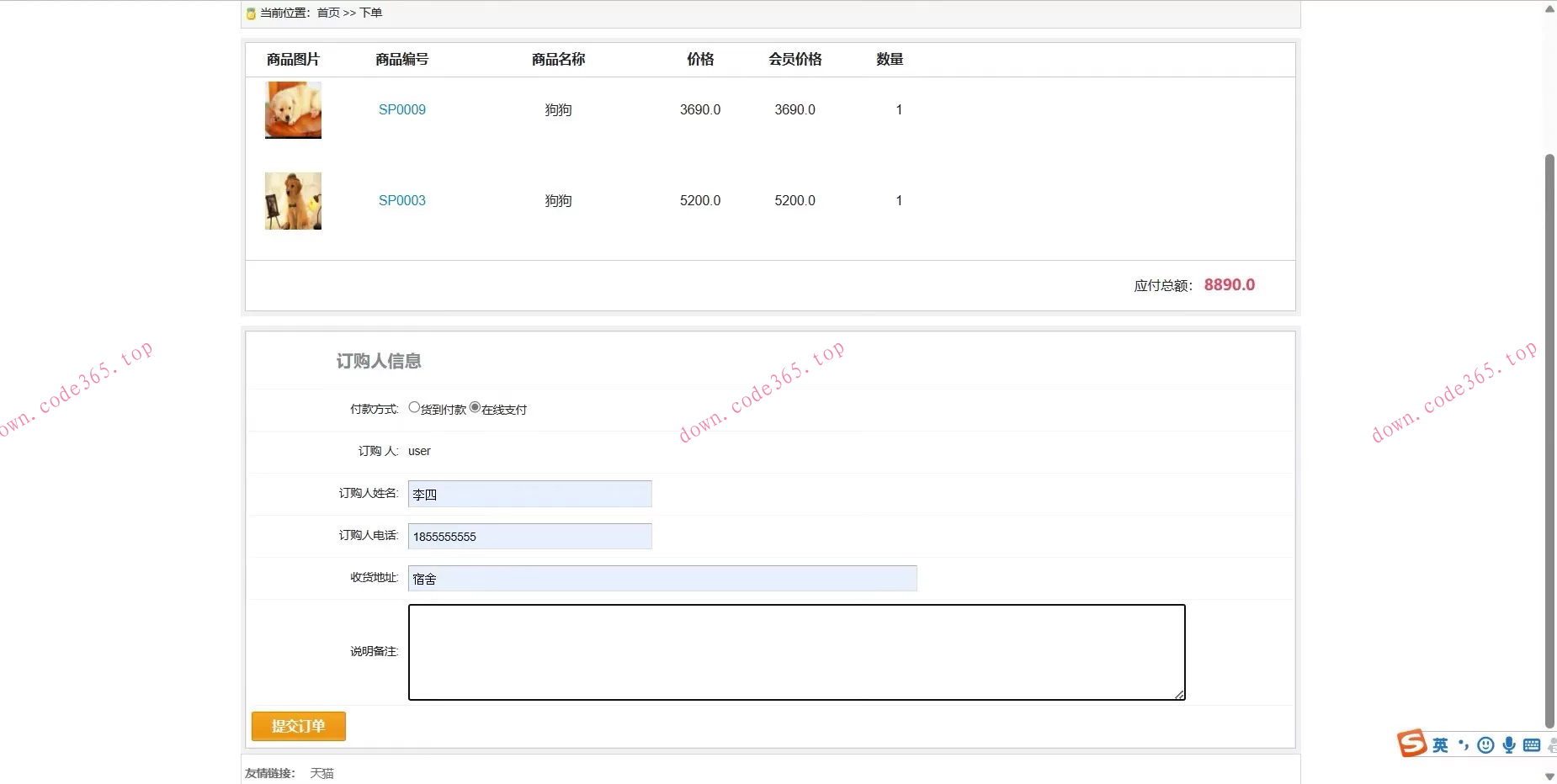Select the 货到付款 payment option
The width and height of the screenshot is (1557, 784).
[414, 408]
